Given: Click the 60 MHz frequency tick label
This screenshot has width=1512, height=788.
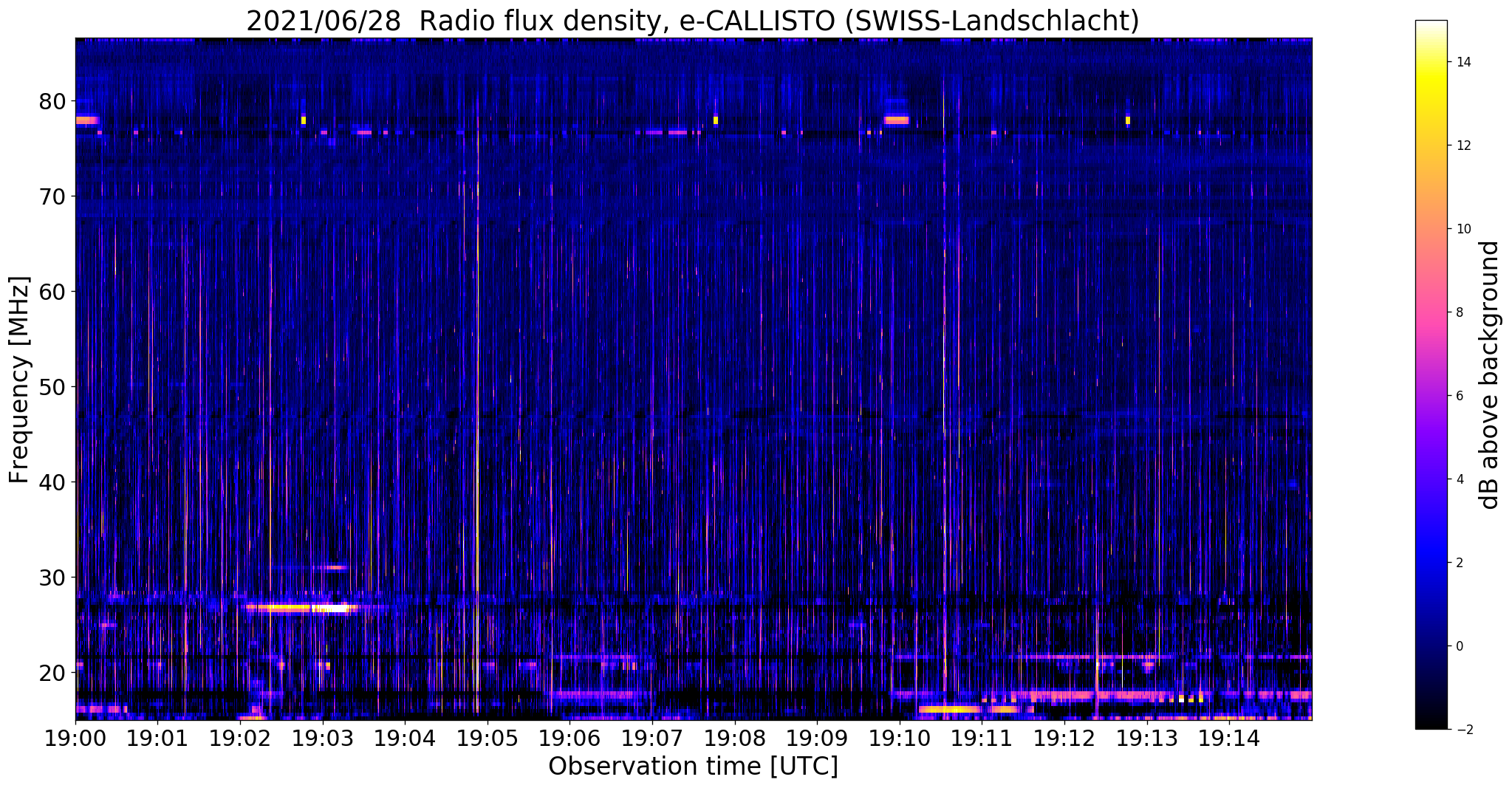Looking at the screenshot, I should coord(52,292).
